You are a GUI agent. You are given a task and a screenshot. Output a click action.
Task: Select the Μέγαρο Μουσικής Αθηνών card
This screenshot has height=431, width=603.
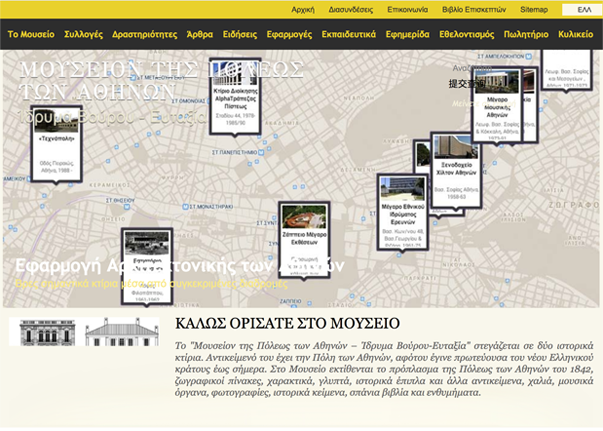(497, 105)
